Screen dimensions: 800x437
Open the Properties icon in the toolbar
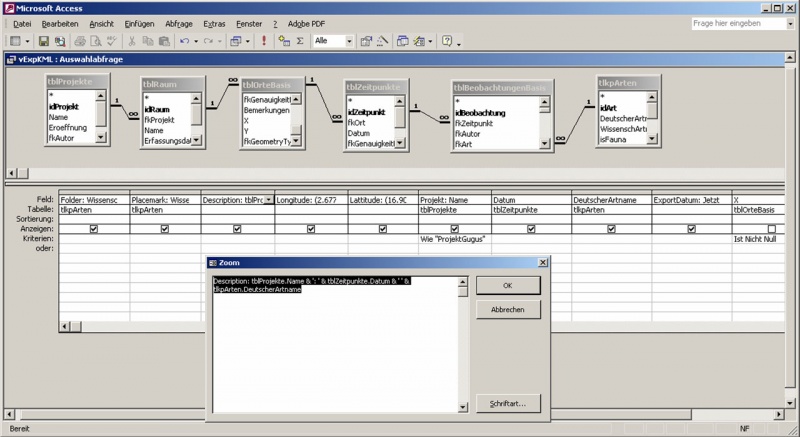tap(365, 41)
